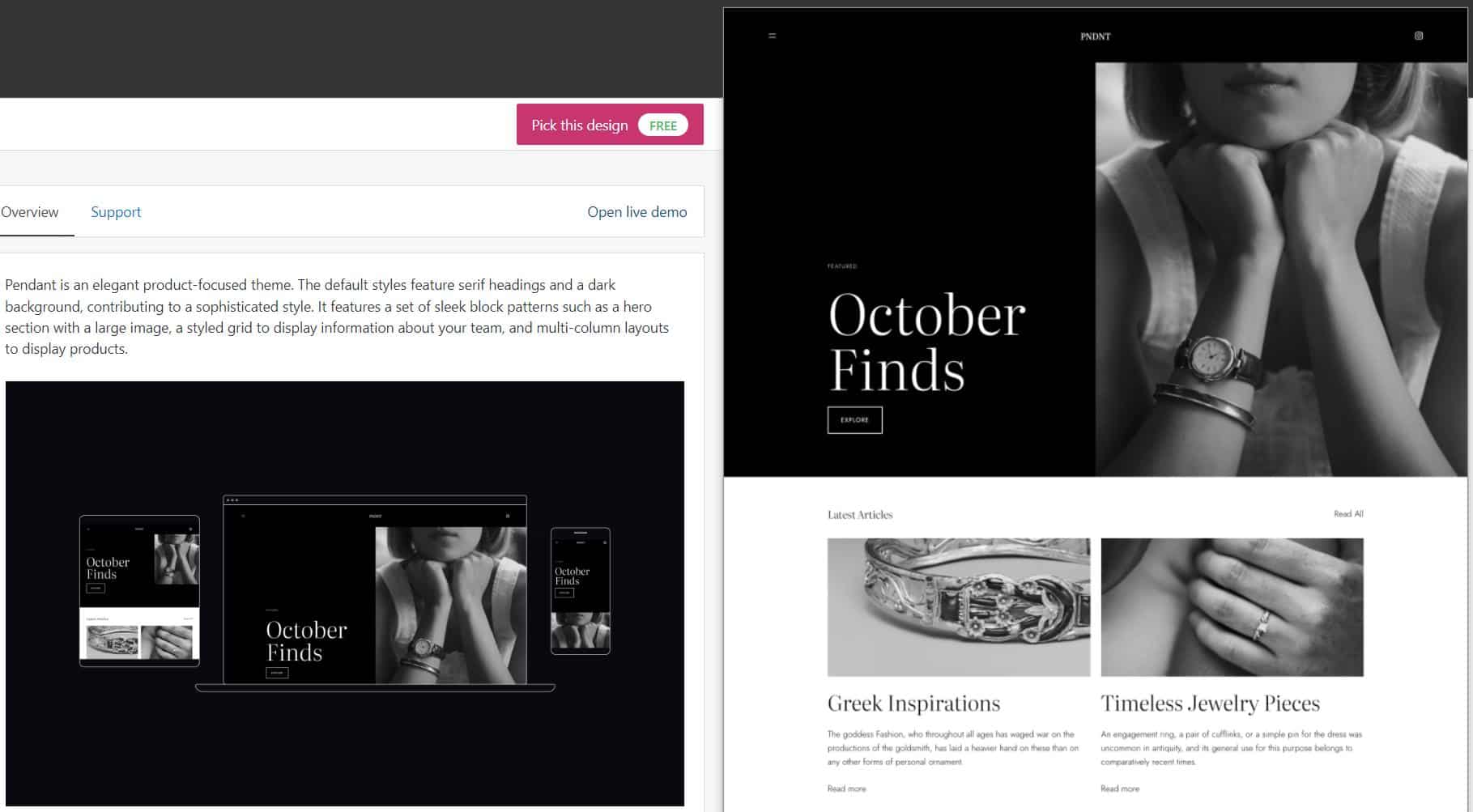Screen dimensions: 1473x812
Task: Click the Pick this design button
Action: pos(610,125)
